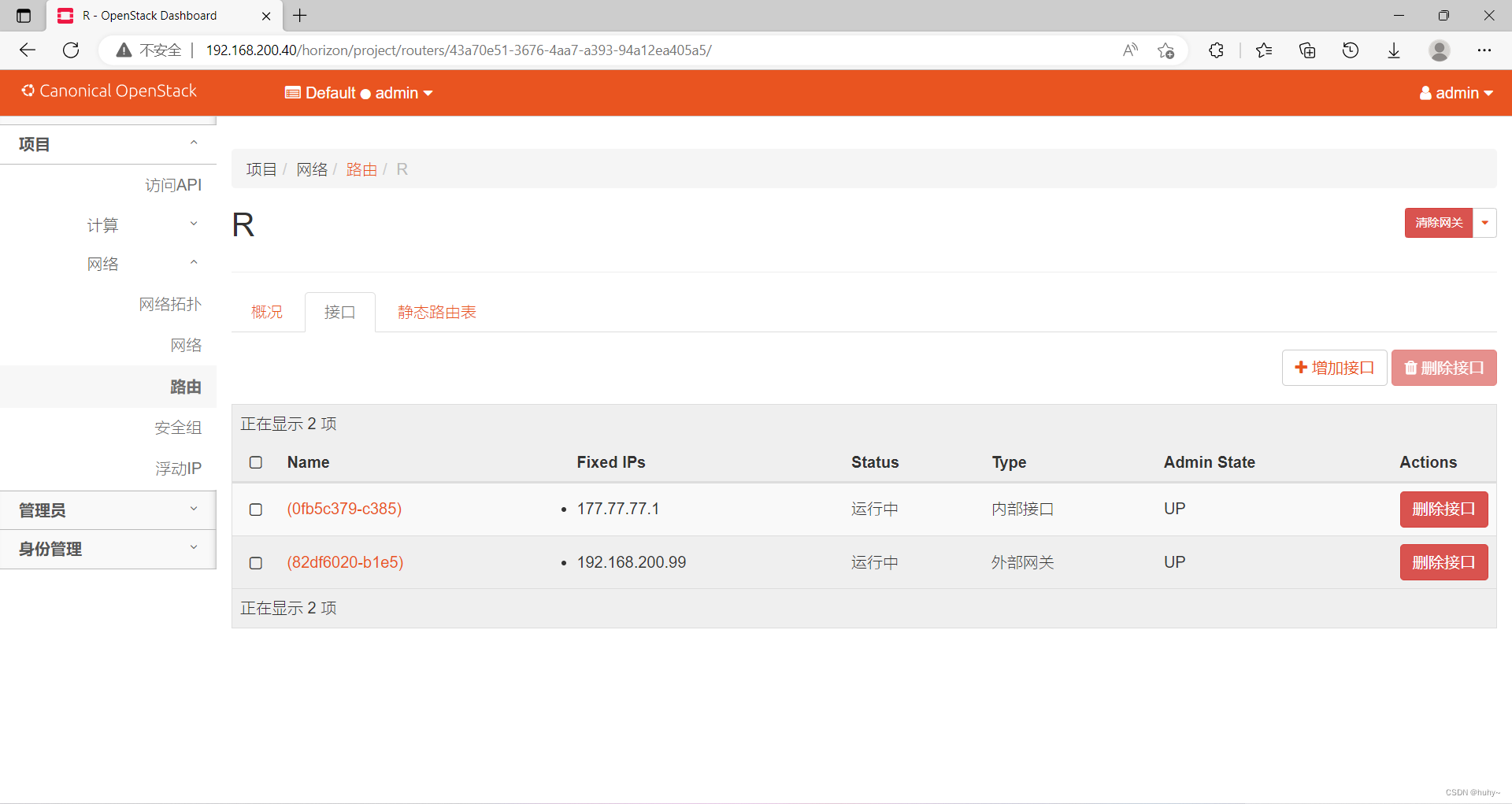Expand the 身份管理 sidebar section
This screenshot has height=804, width=1512.
[x=108, y=549]
